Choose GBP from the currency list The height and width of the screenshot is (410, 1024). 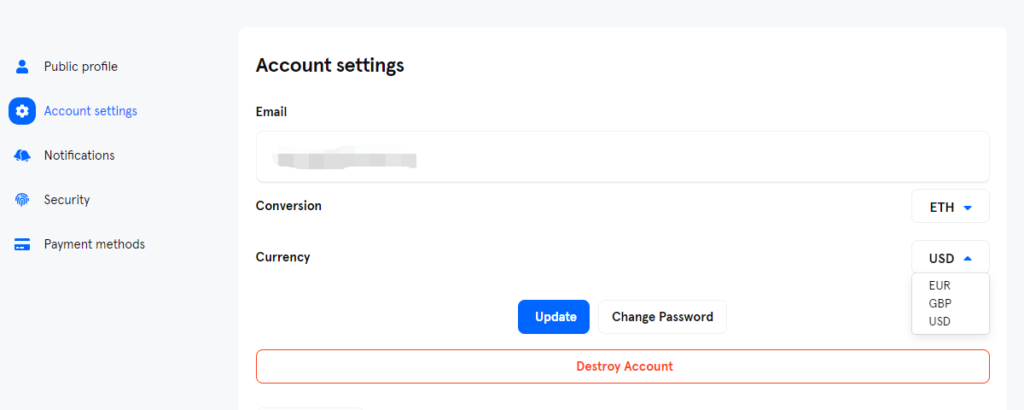[940, 304]
